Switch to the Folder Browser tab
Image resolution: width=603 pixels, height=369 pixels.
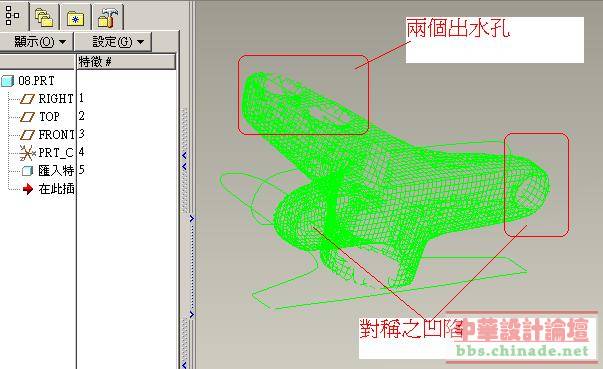click(x=44, y=17)
